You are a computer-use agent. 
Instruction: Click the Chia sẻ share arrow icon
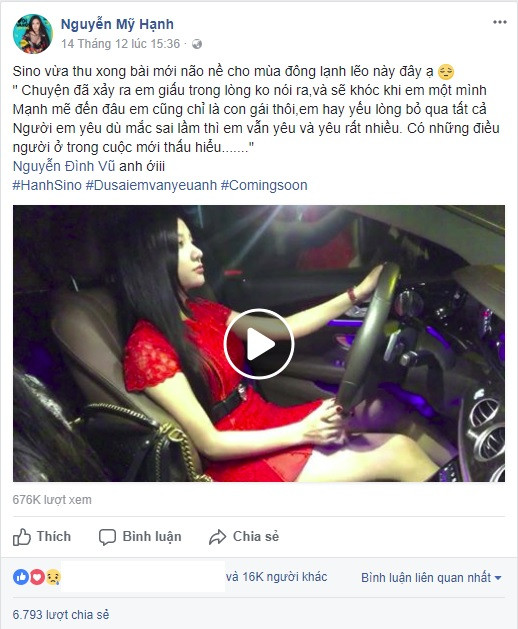coord(217,537)
